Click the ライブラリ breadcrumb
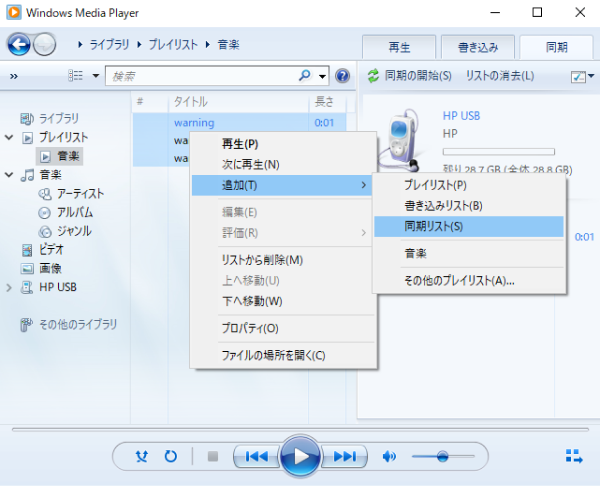600x486 pixels. click(109, 45)
